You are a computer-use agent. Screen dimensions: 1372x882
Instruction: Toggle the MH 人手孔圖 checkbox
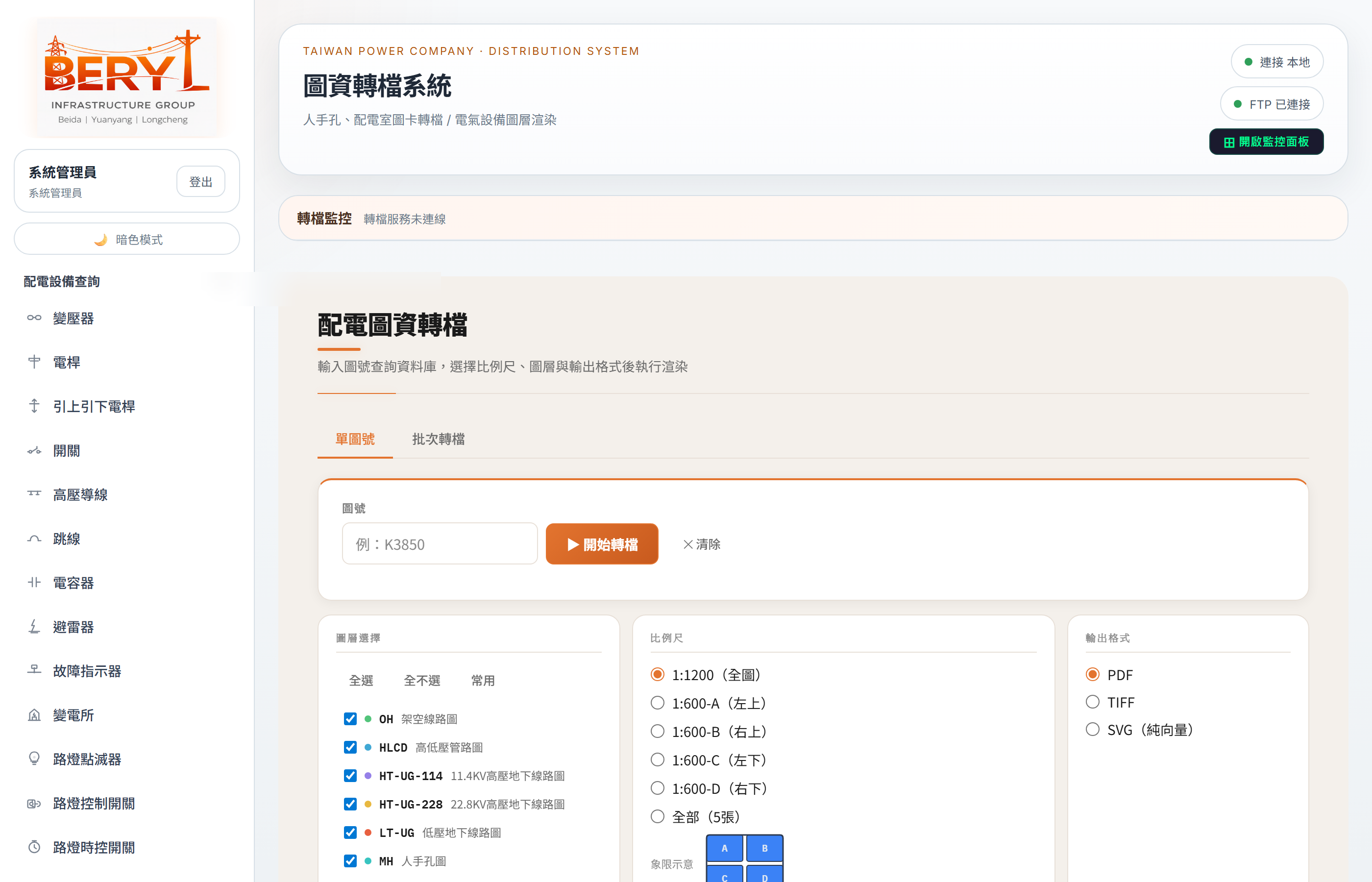point(350,861)
